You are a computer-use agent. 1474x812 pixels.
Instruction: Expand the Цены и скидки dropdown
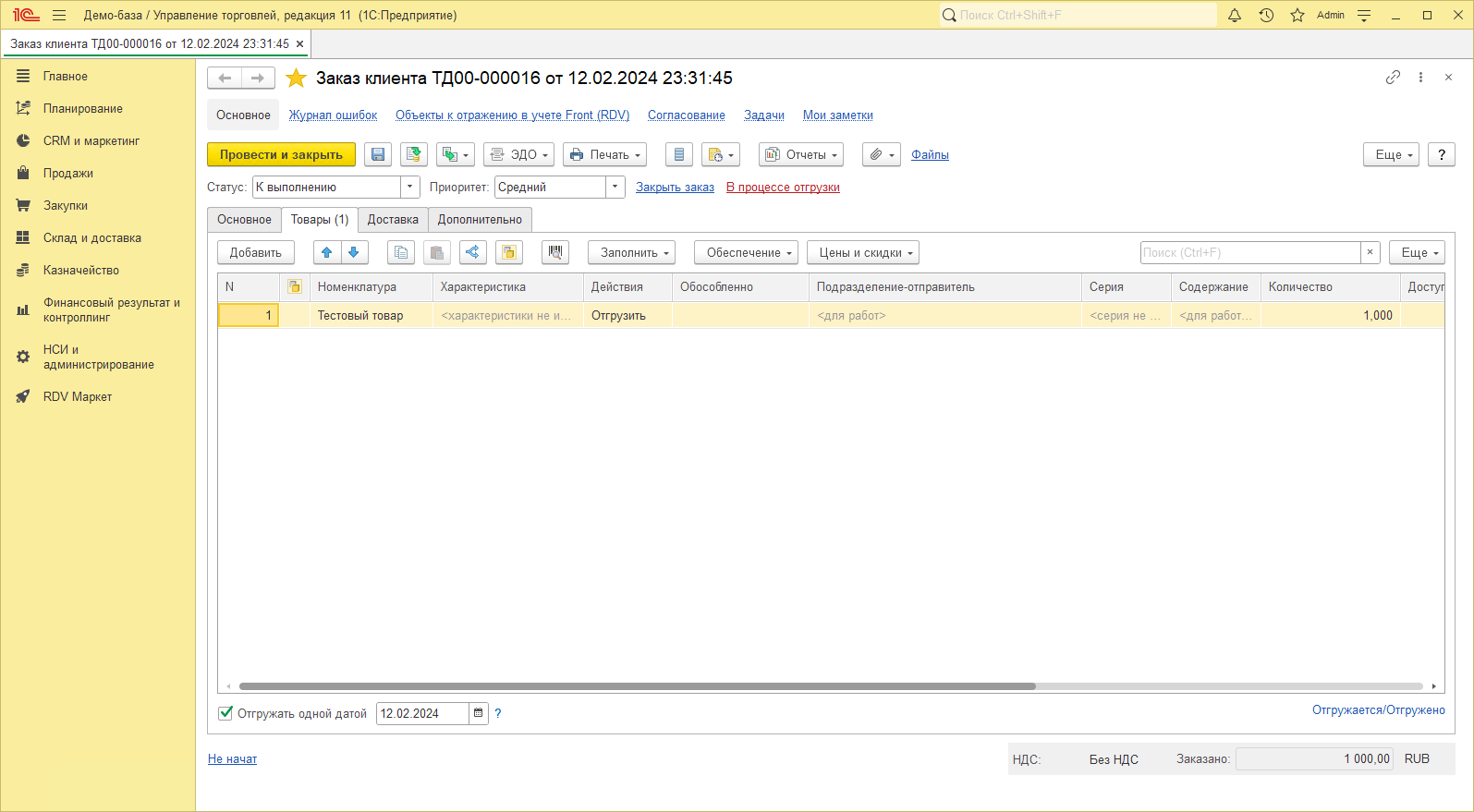point(863,253)
